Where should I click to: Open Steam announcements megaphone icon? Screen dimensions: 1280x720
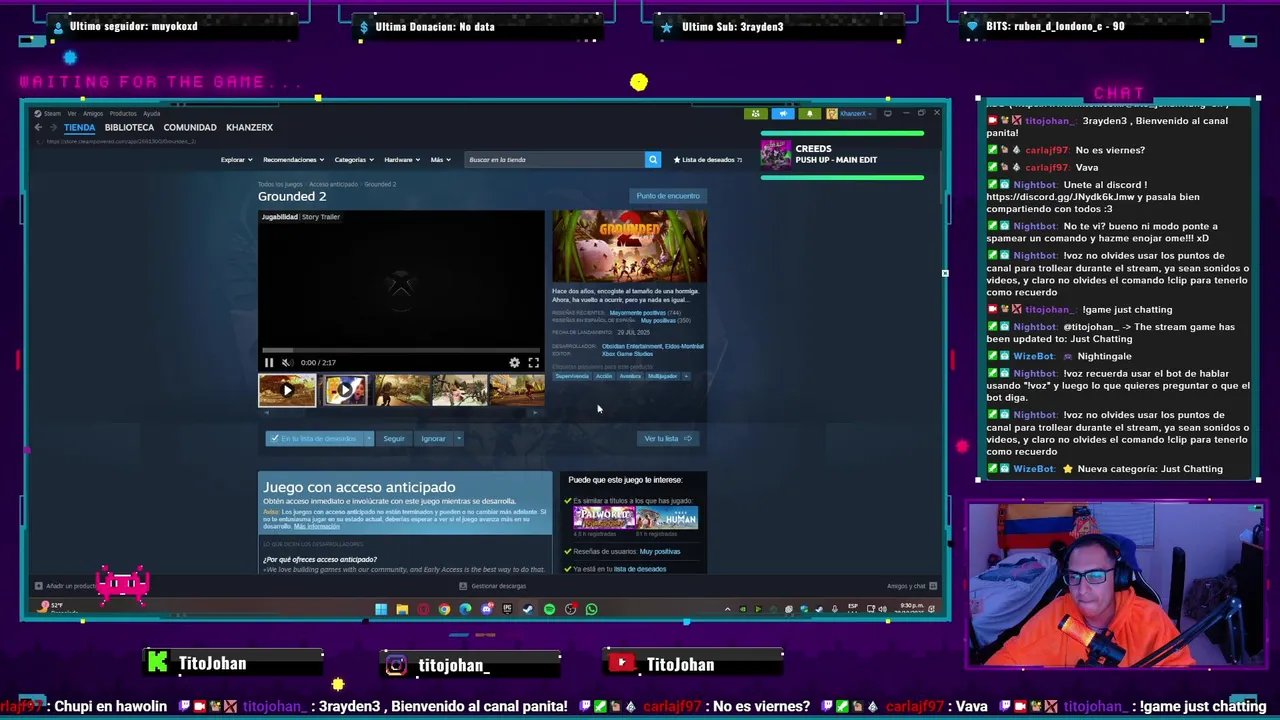[783, 113]
